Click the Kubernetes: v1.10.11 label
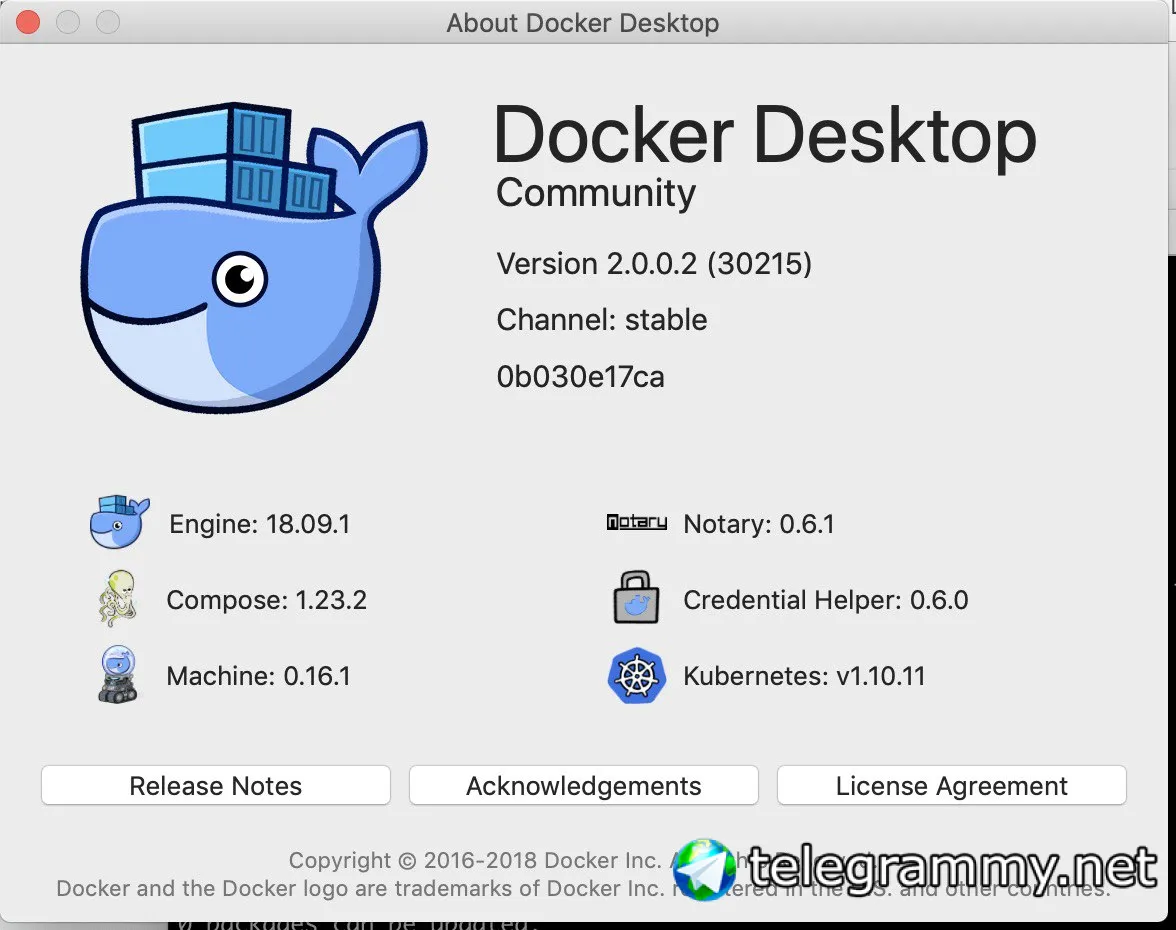The width and height of the screenshot is (1176, 930). coord(804,676)
